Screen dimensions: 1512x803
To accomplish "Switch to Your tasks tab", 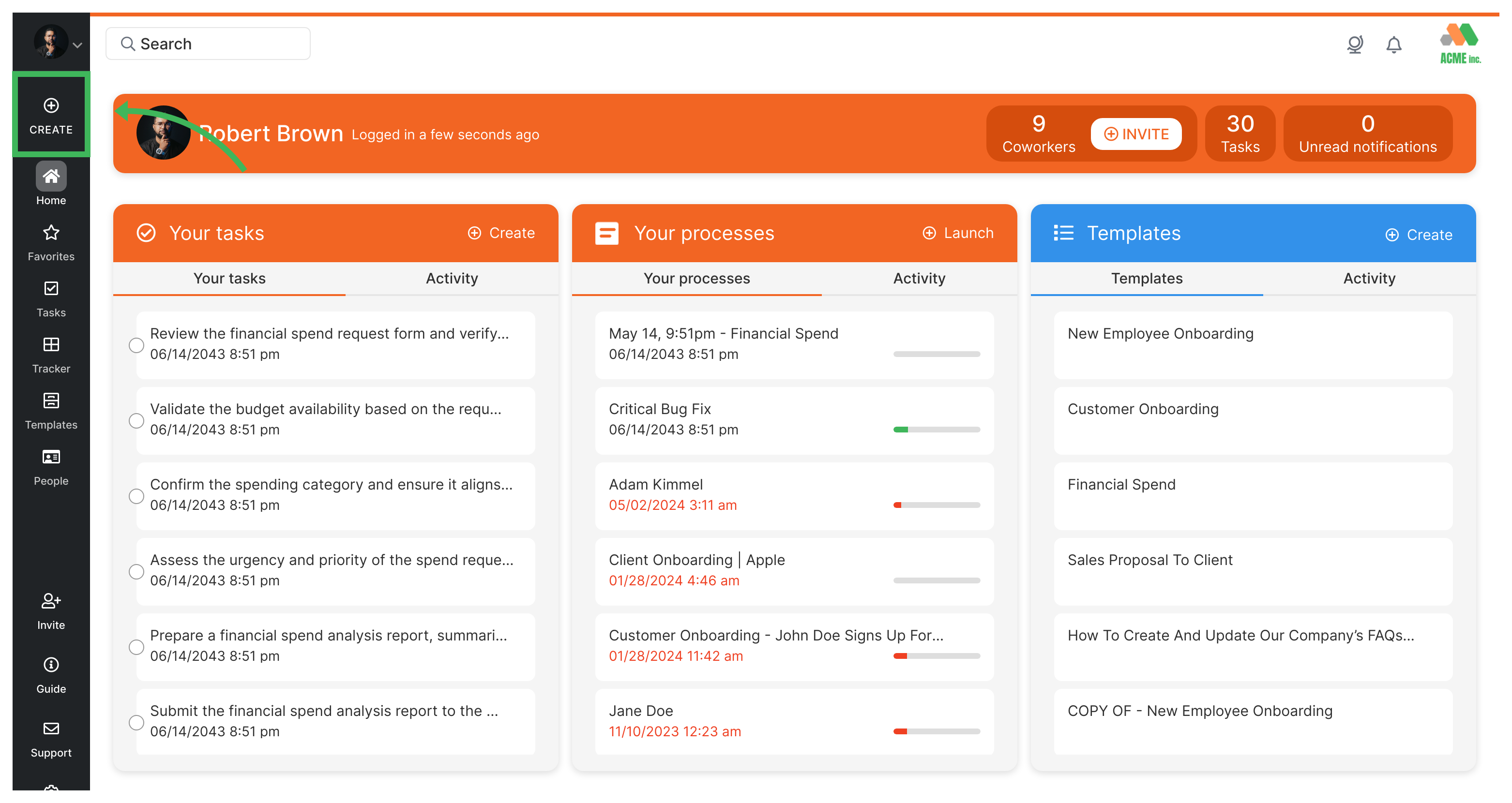I will point(229,279).
